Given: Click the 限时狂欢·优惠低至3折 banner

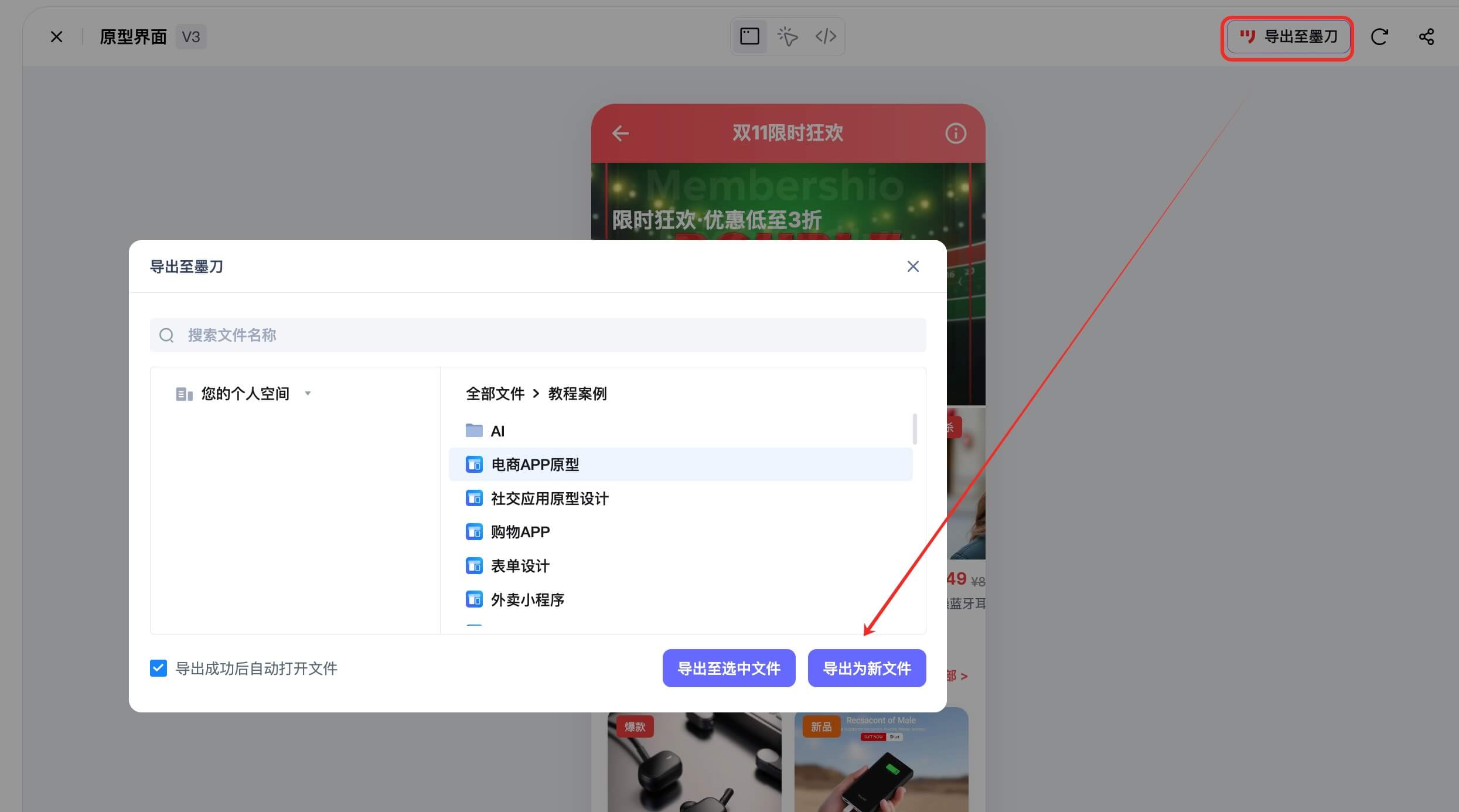Looking at the screenshot, I should coord(717,220).
